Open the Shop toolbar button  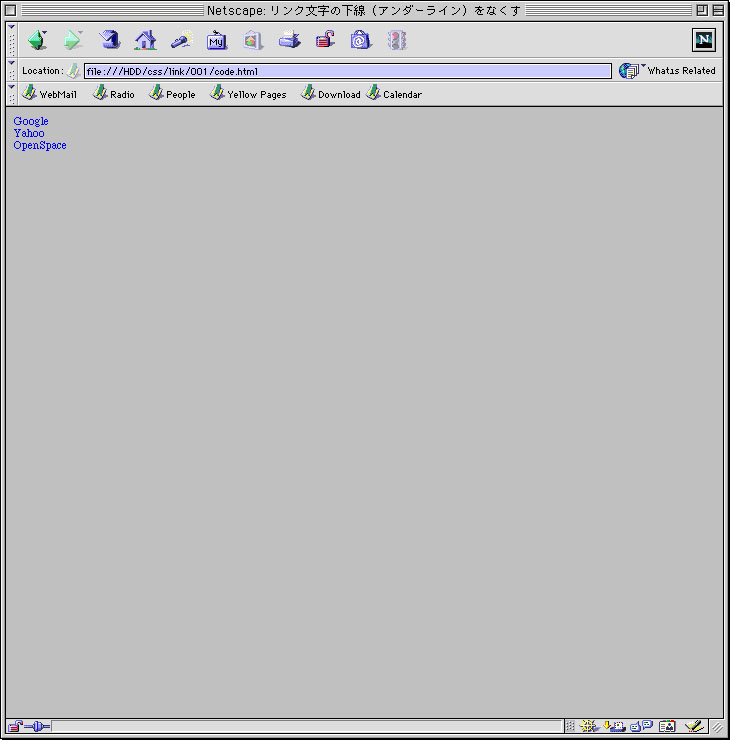click(361, 41)
